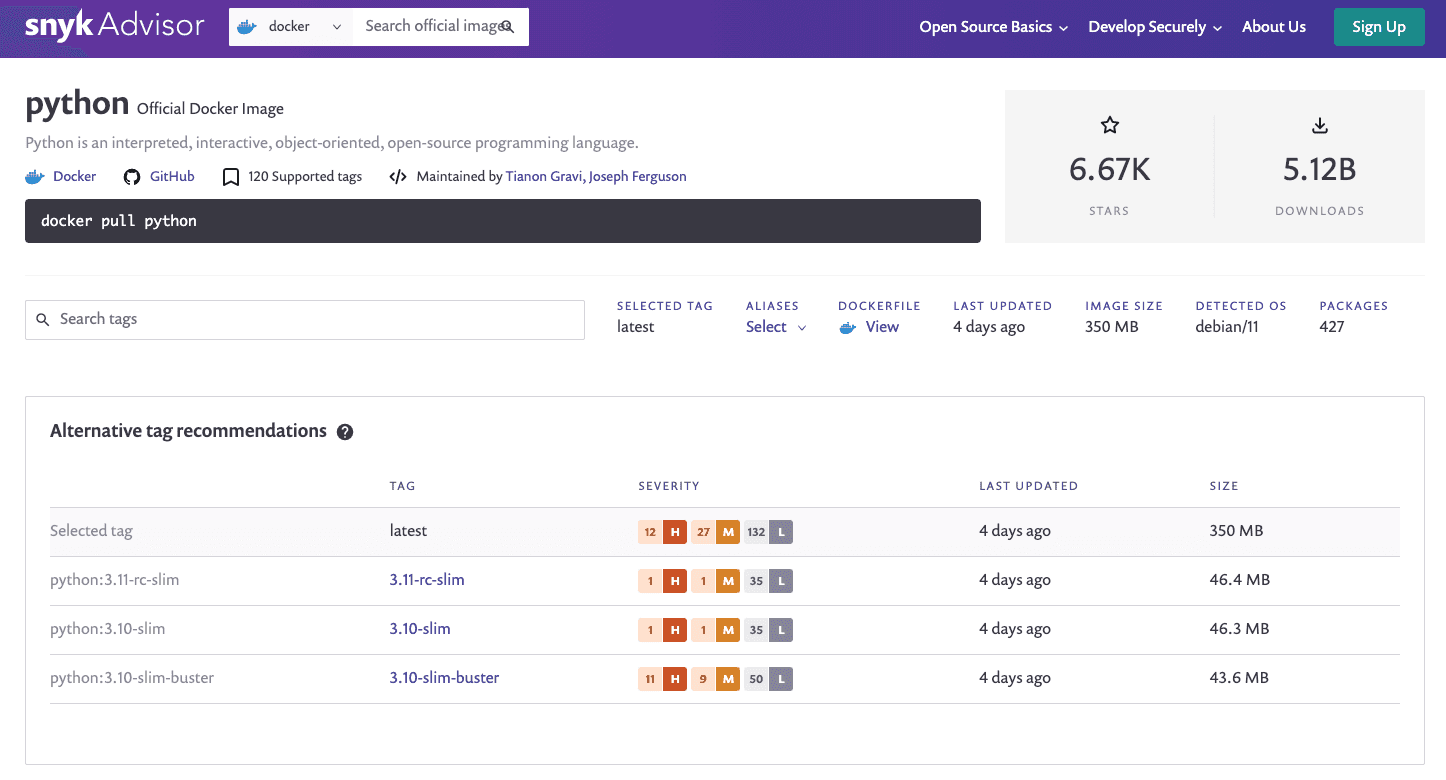Select the 3.10-slim-buster tag link
Image resolution: width=1446 pixels, height=780 pixels.
pyautogui.click(x=444, y=678)
